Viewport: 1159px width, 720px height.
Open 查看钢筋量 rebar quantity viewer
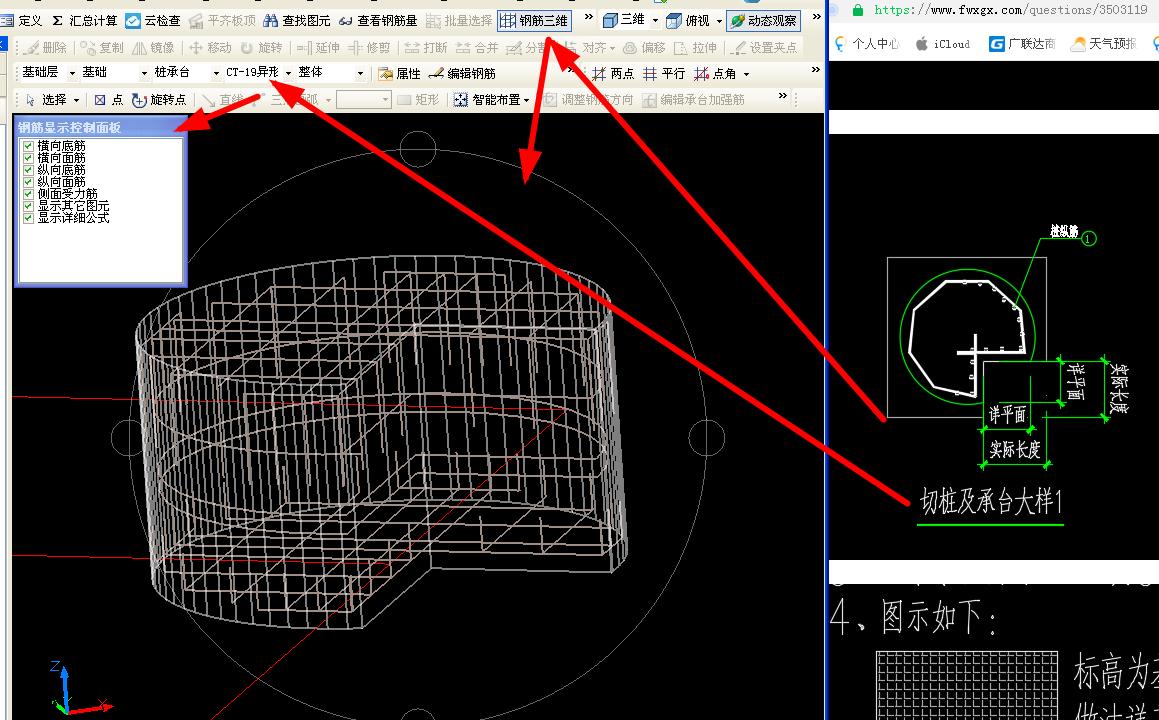tap(378, 21)
